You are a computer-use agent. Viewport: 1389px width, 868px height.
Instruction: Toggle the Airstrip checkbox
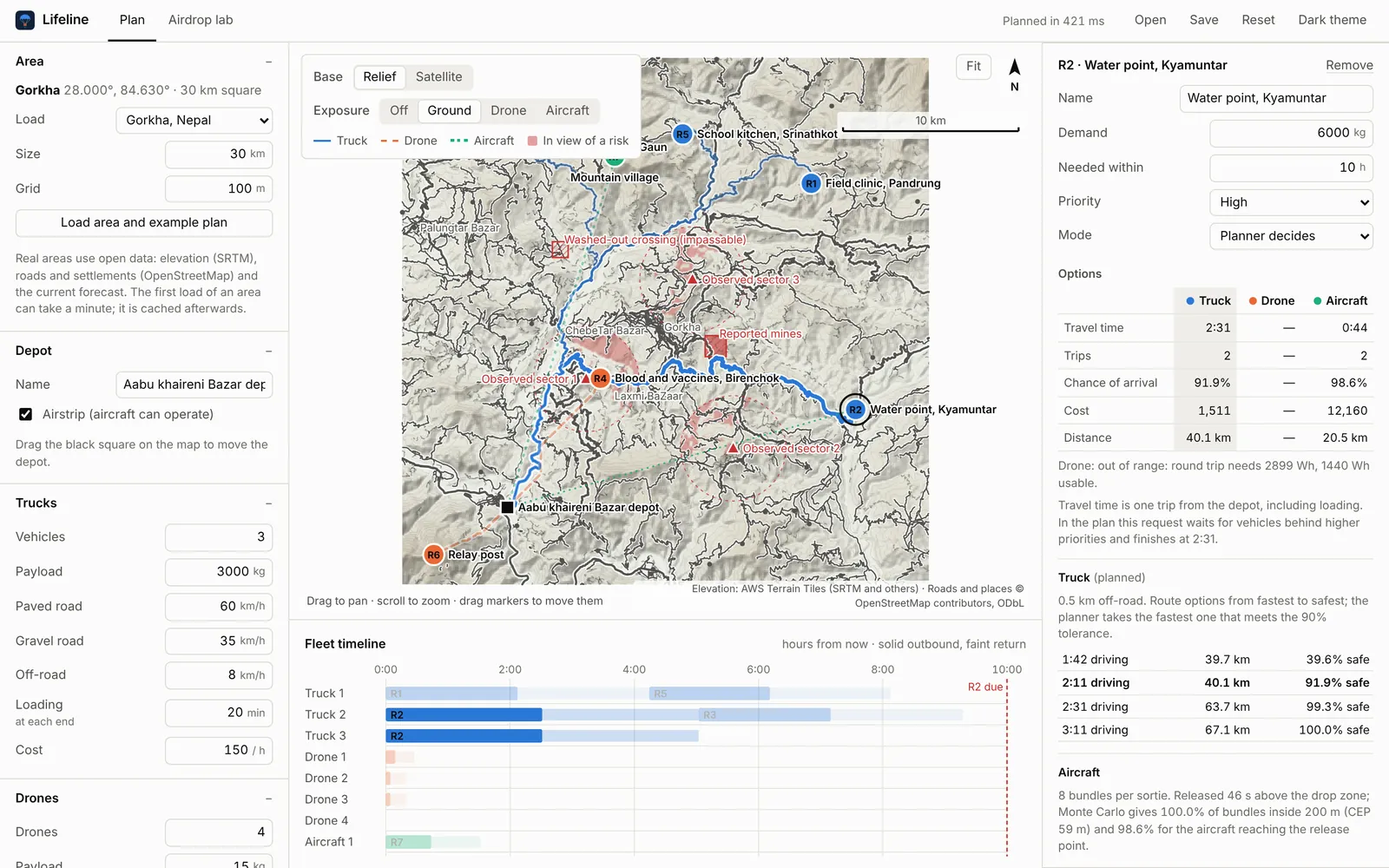[x=26, y=415]
